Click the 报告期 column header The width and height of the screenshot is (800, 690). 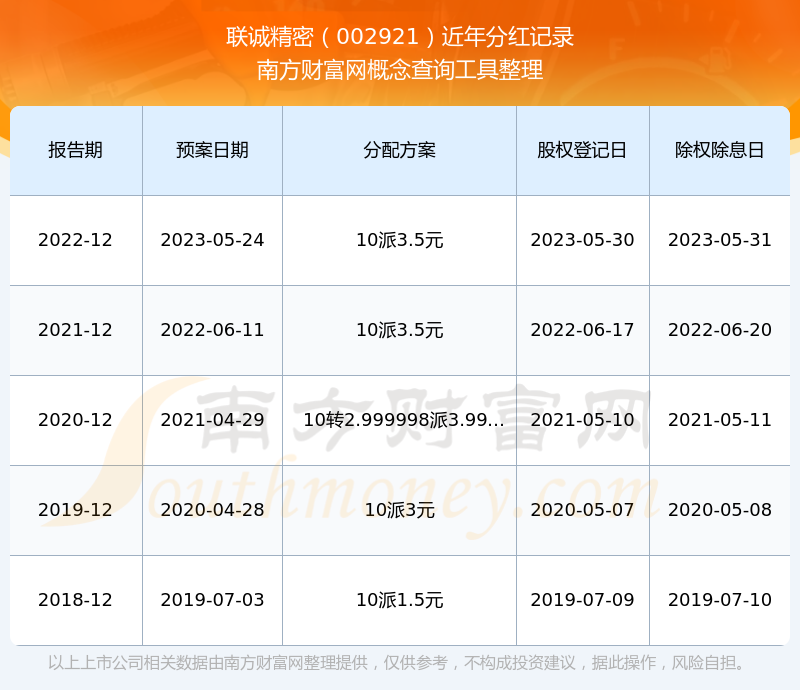(76, 150)
